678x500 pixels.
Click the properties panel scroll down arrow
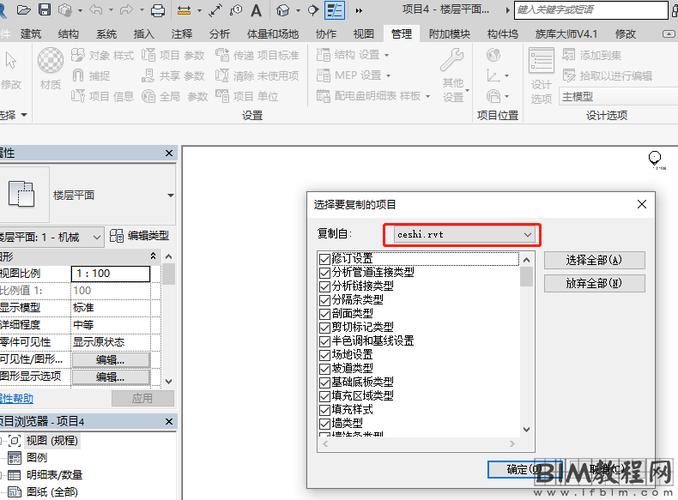click(169, 381)
